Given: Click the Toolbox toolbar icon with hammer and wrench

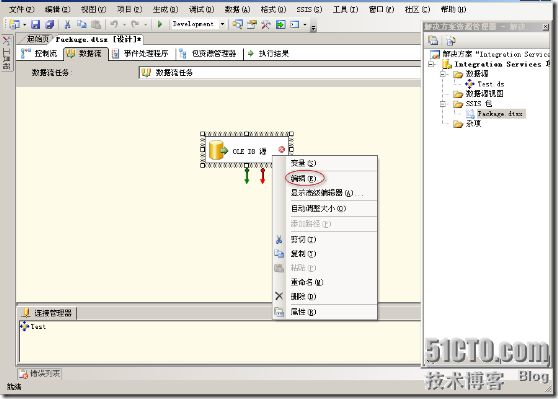Looking at the screenshot, I should click(x=265, y=24).
